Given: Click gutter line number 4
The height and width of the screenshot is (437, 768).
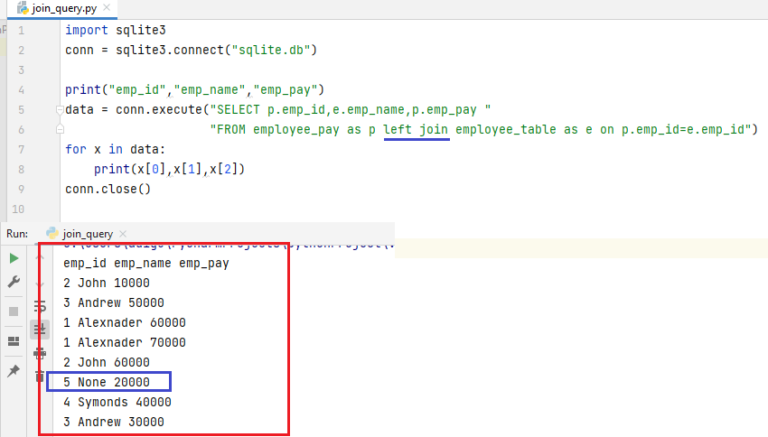Looking at the screenshot, I should tap(21, 90).
